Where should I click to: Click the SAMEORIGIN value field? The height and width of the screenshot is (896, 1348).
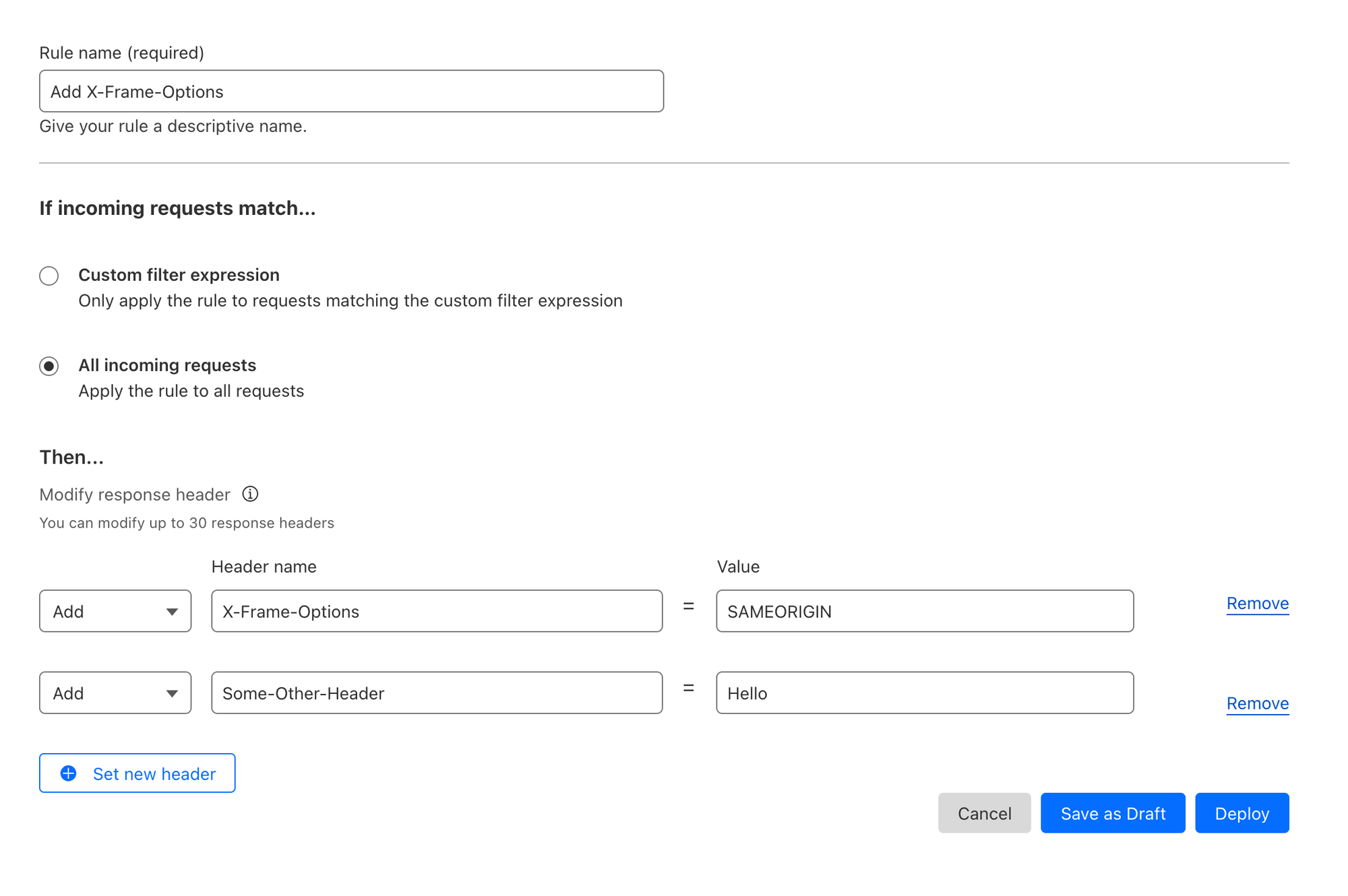click(x=925, y=611)
